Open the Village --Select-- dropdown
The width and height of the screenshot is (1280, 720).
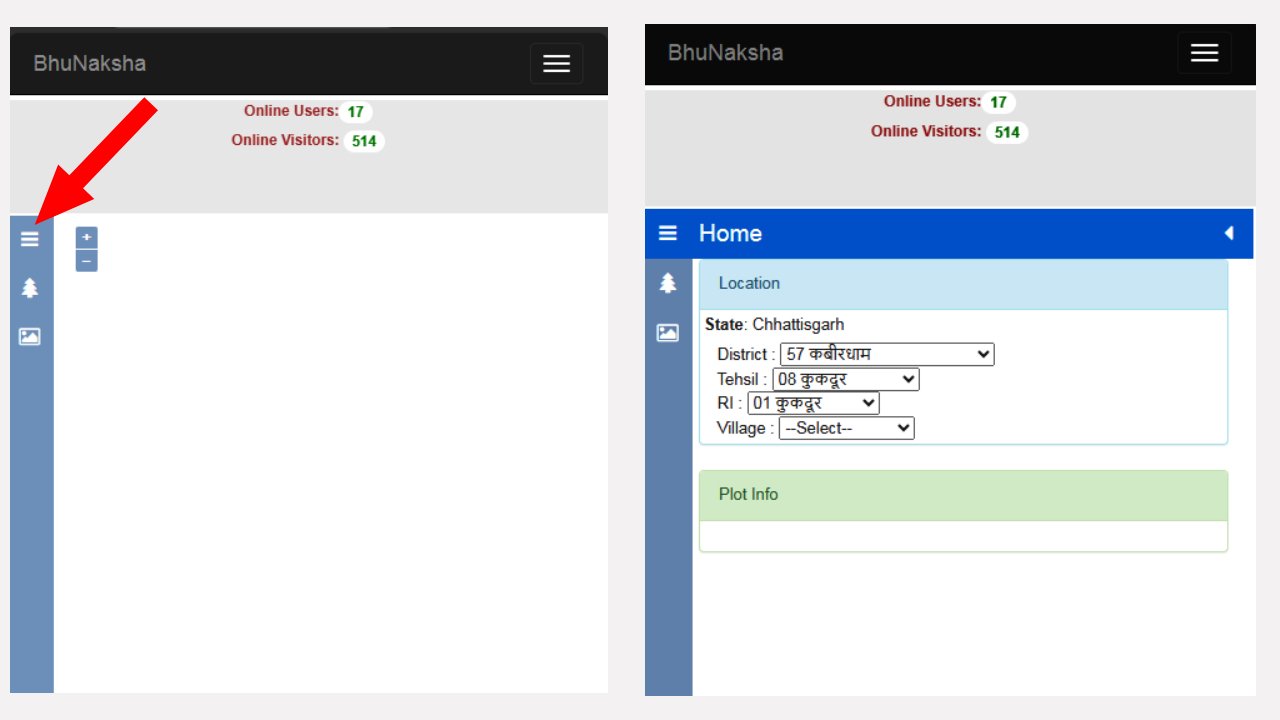coord(846,428)
